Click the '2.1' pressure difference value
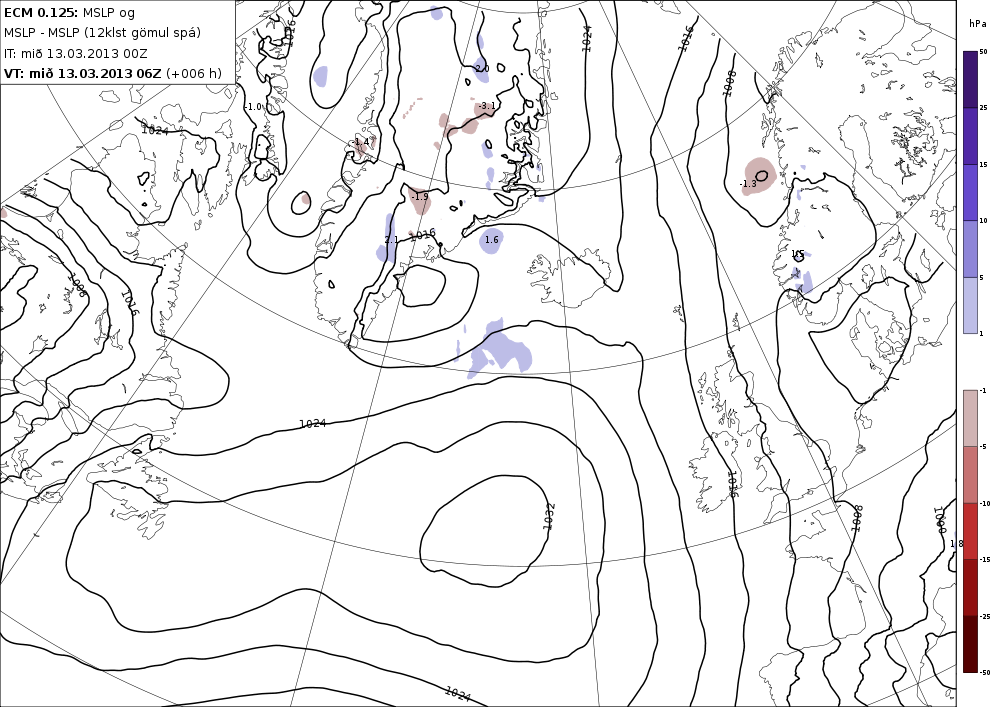Viewport: 1000px width, 707px height. pyautogui.click(x=391, y=240)
